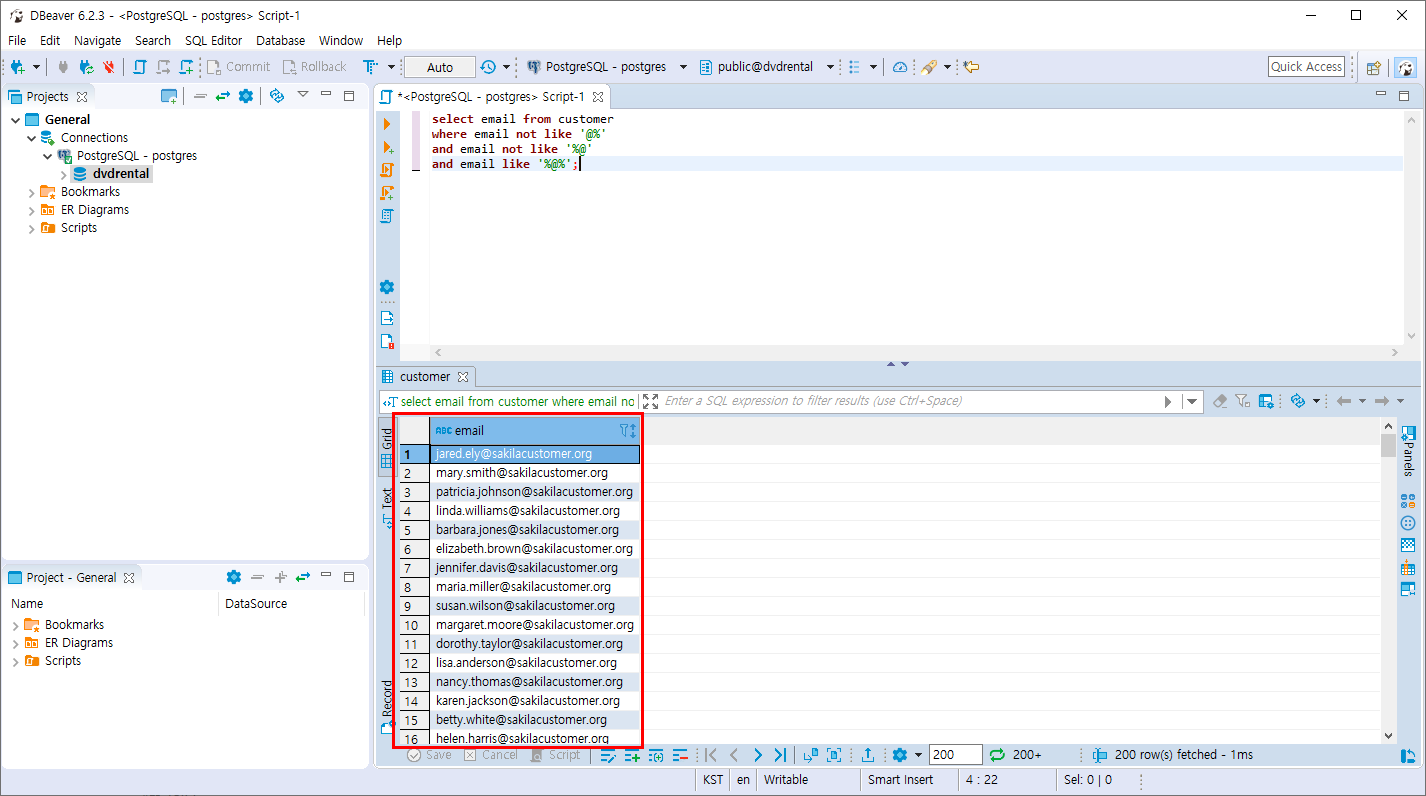The image size is (1426, 796).
Task: Click the email column header
Action: tap(535, 430)
